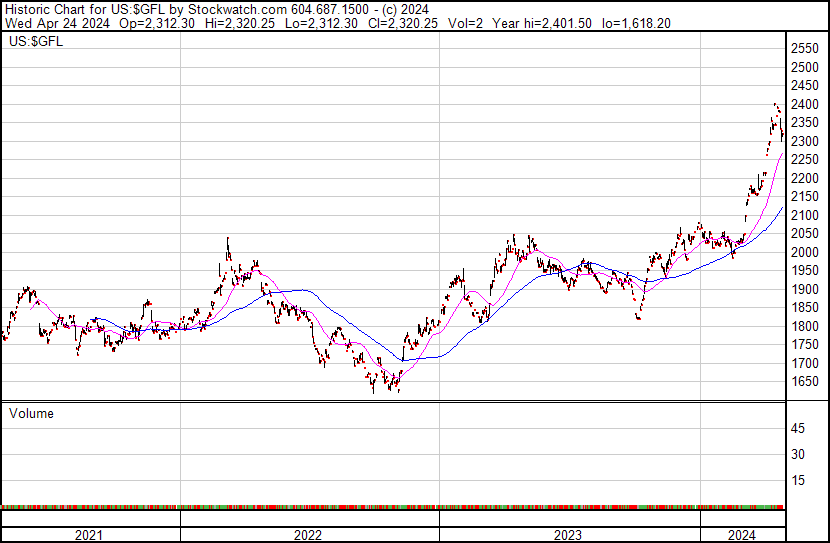Click the Vol=2 value in header

pos(465,23)
